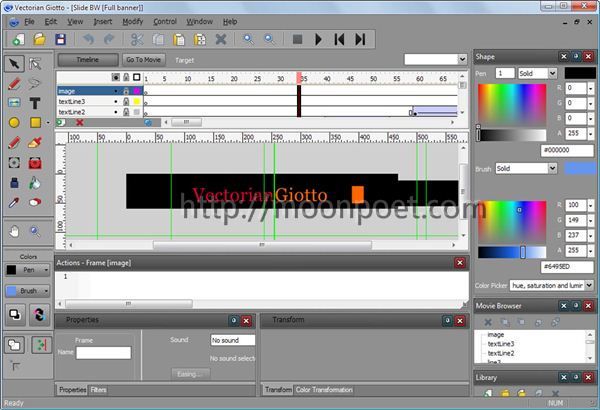Click the pen color black swatch in Shape
600x410 pixels.
[580, 73]
